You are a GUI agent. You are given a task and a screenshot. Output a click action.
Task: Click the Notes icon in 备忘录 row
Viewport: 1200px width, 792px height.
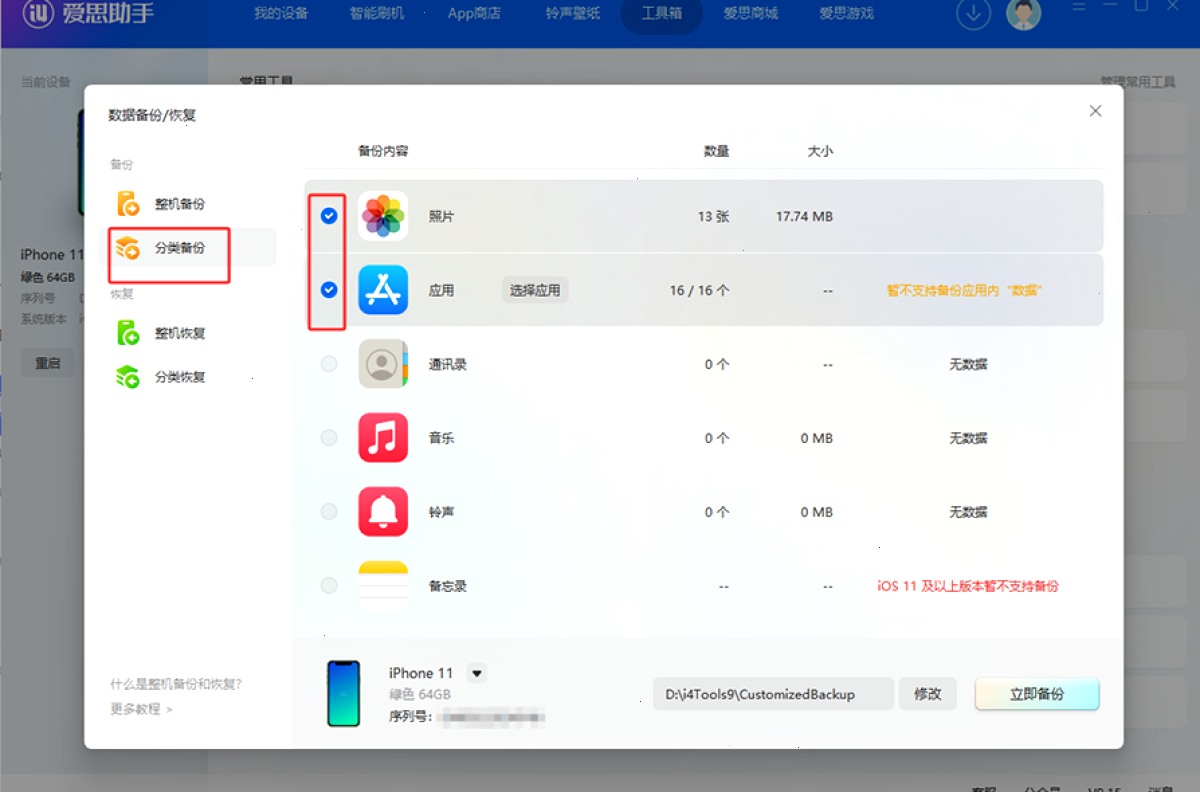click(x=383, y=586)
